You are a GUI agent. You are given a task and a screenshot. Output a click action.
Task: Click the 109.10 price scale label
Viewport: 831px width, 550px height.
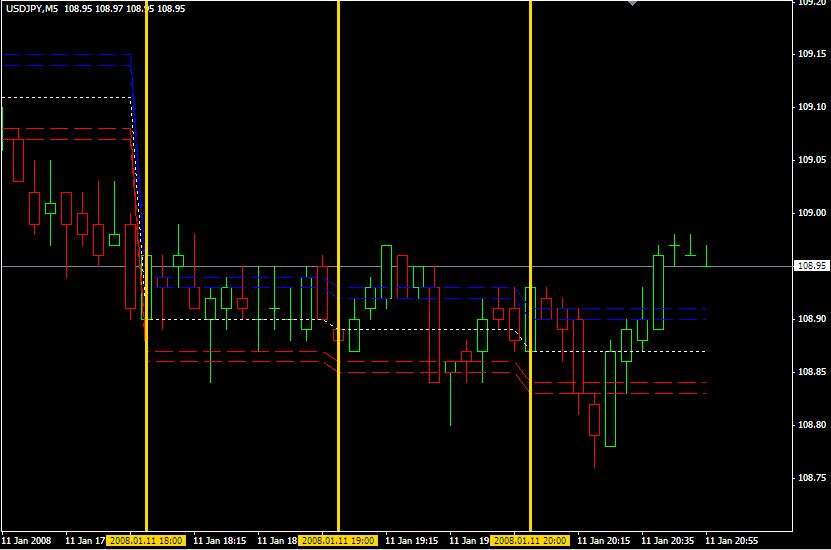812,107
